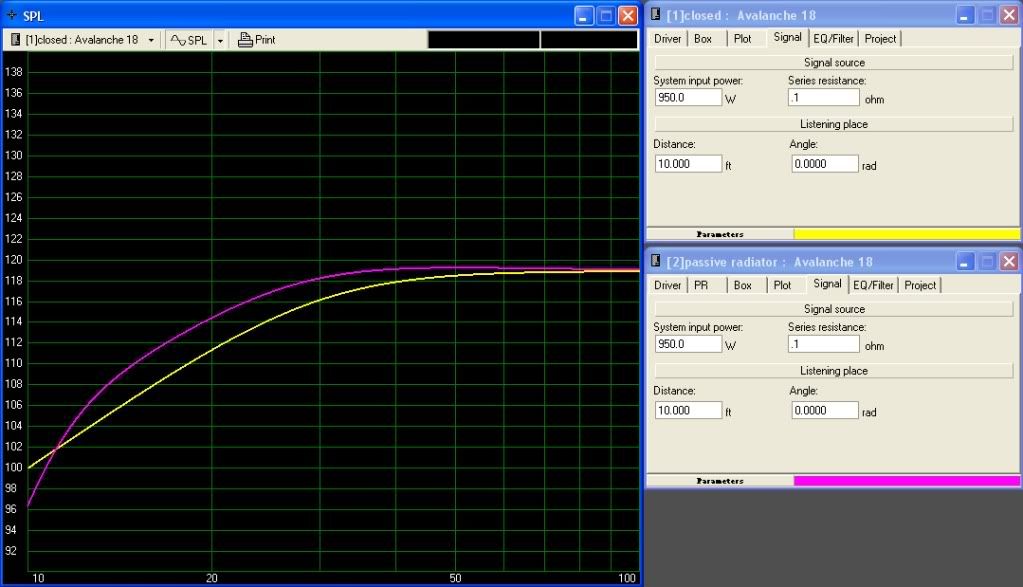
Task: Open the Box tab in the closed window
Action: point(703,38)
